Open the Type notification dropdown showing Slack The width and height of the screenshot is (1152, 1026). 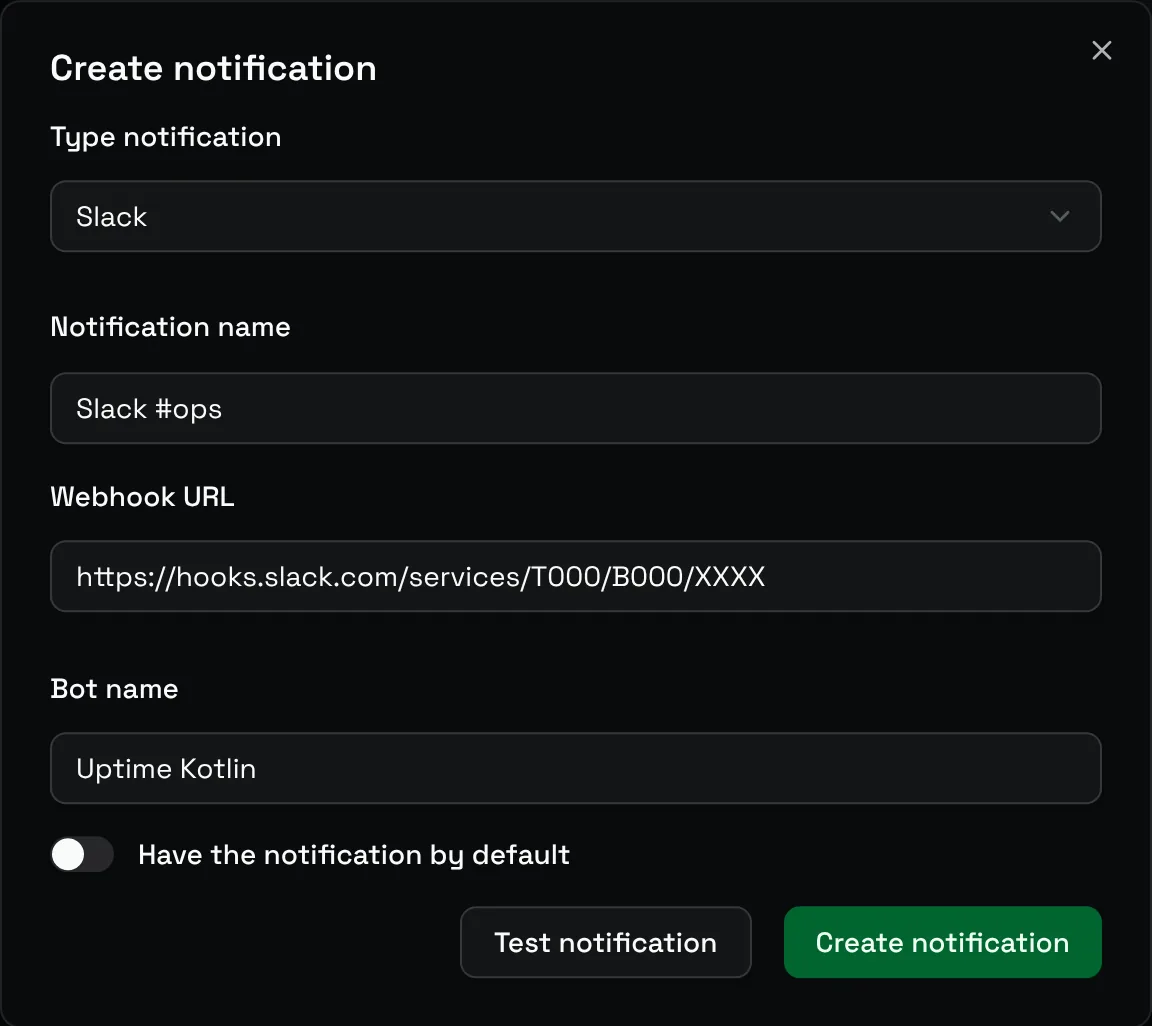pyautogui.click(x=575, y=216)
